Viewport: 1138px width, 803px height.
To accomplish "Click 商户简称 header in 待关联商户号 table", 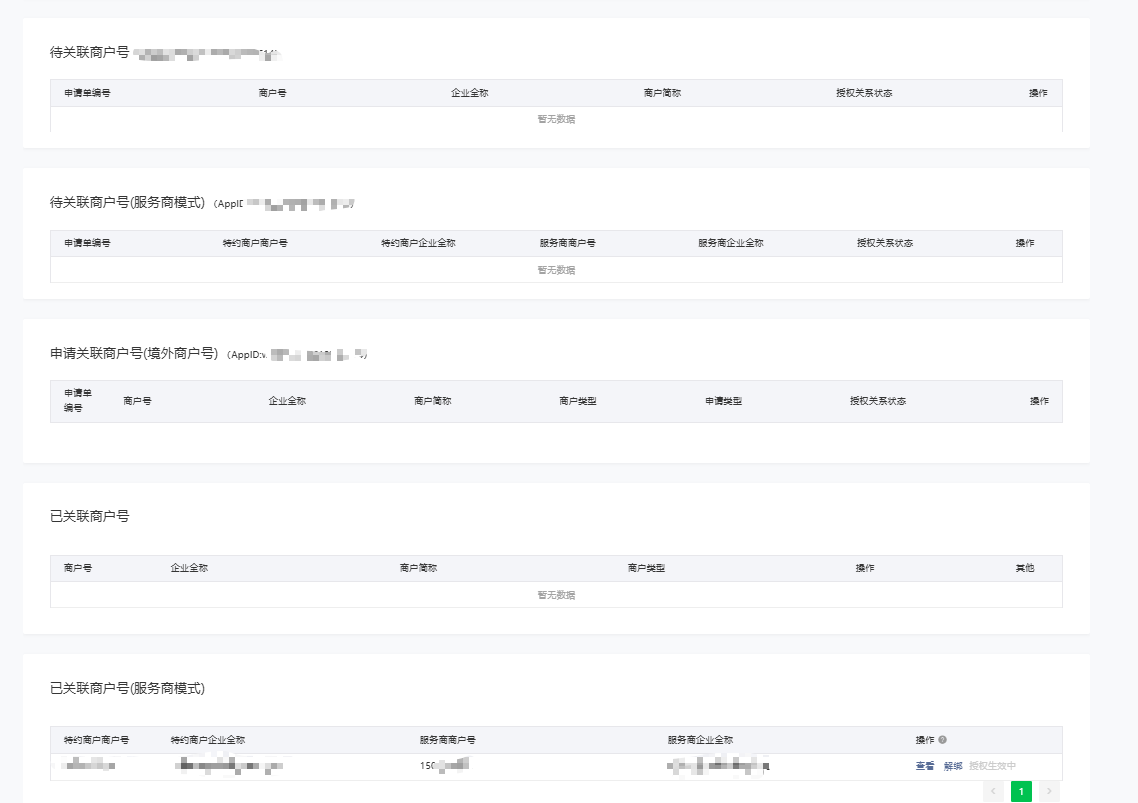I will tap(662, 93).
